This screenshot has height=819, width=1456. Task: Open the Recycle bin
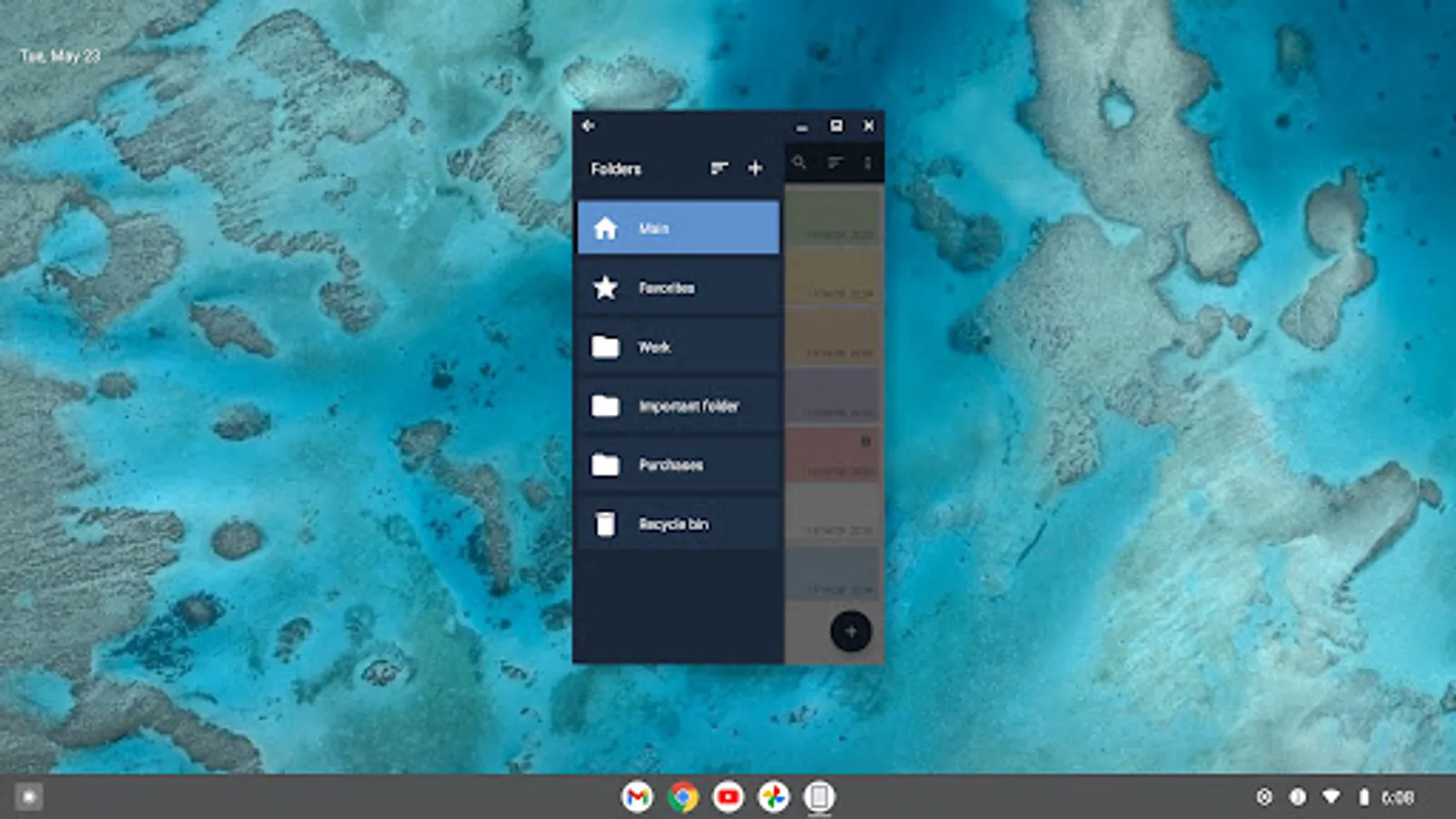(678, 524)
